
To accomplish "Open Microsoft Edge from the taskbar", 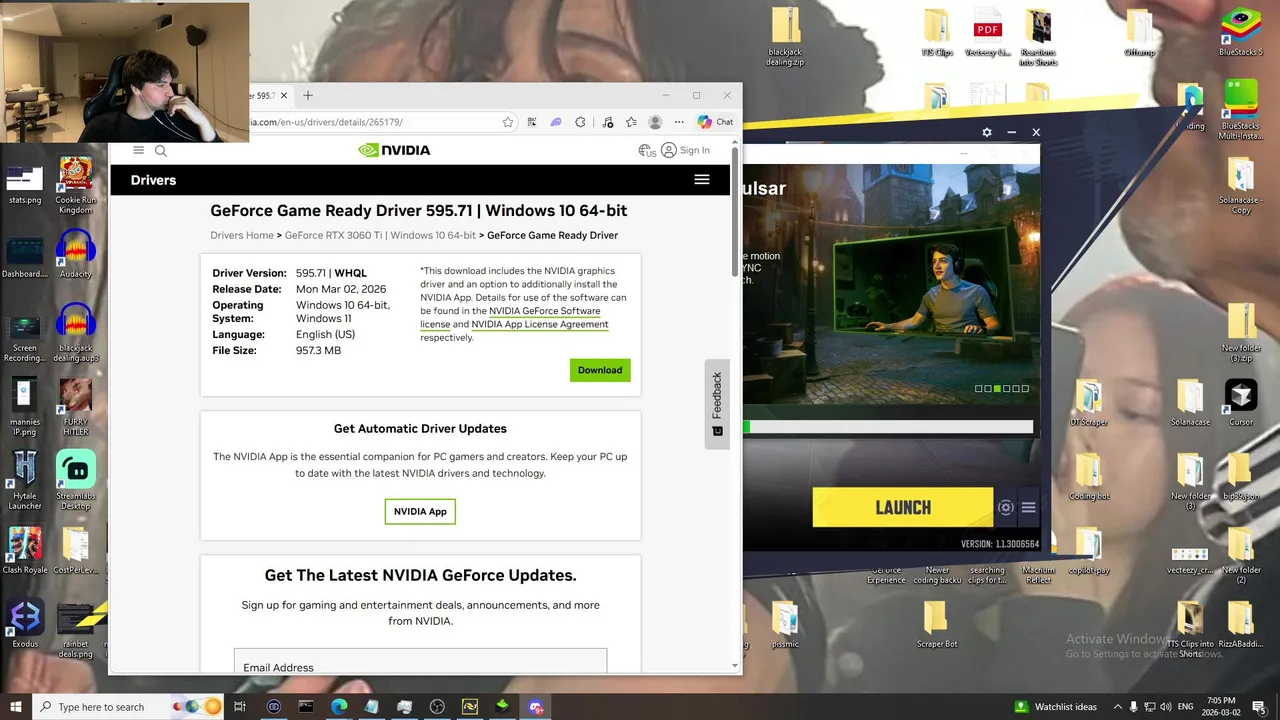I will coord(339,707).
